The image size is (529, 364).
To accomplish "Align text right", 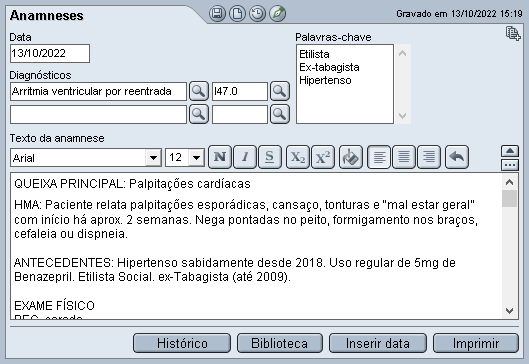I will [429, 157].
